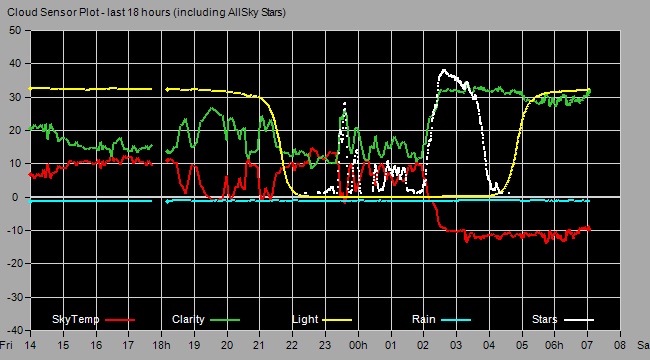The height and width of the screenshot is (360, 650).
Task: Click the x-axis hour label 16
Action: click(96, 345)
